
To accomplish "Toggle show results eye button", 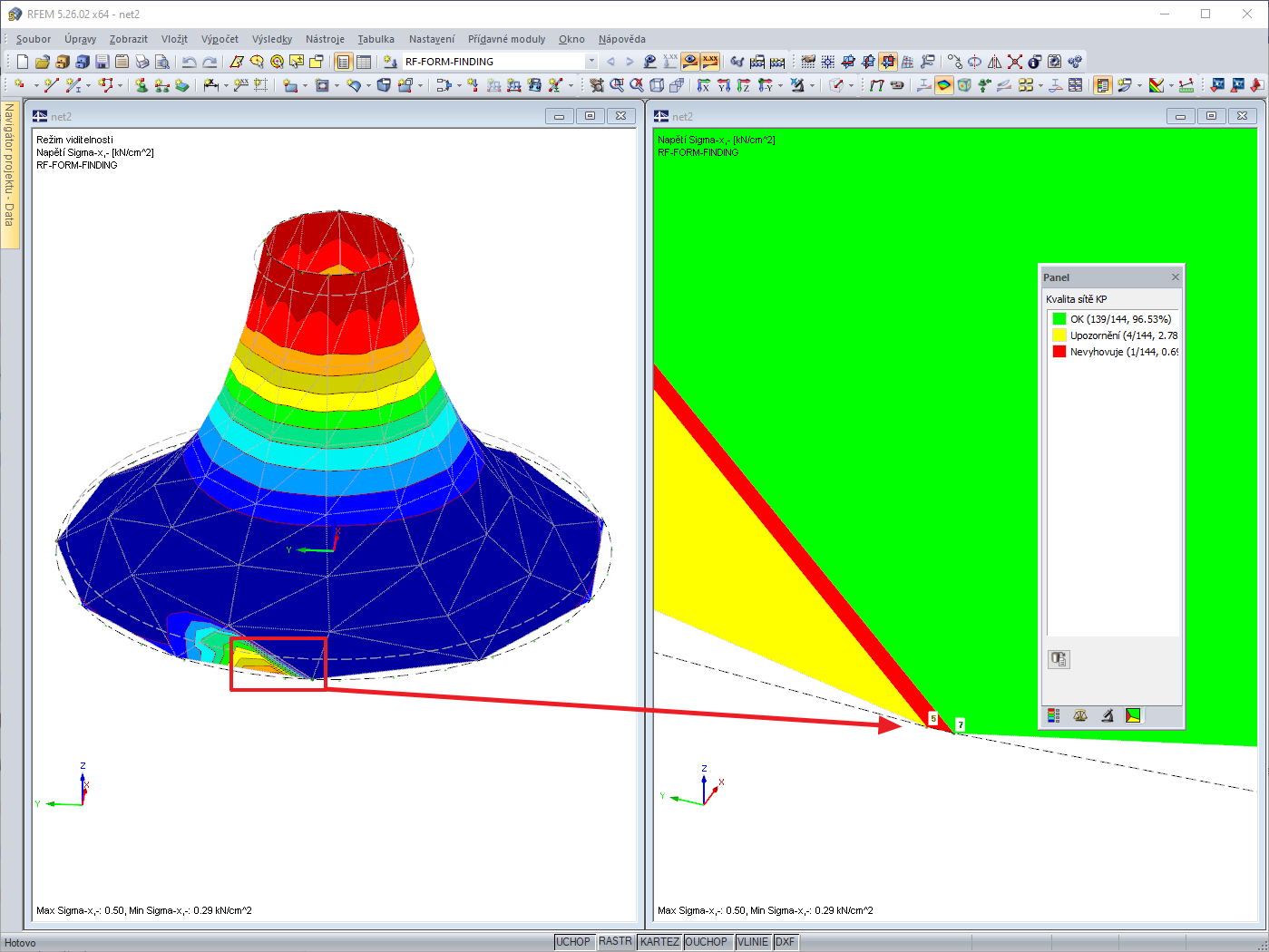I will click(x=690, y=62).
